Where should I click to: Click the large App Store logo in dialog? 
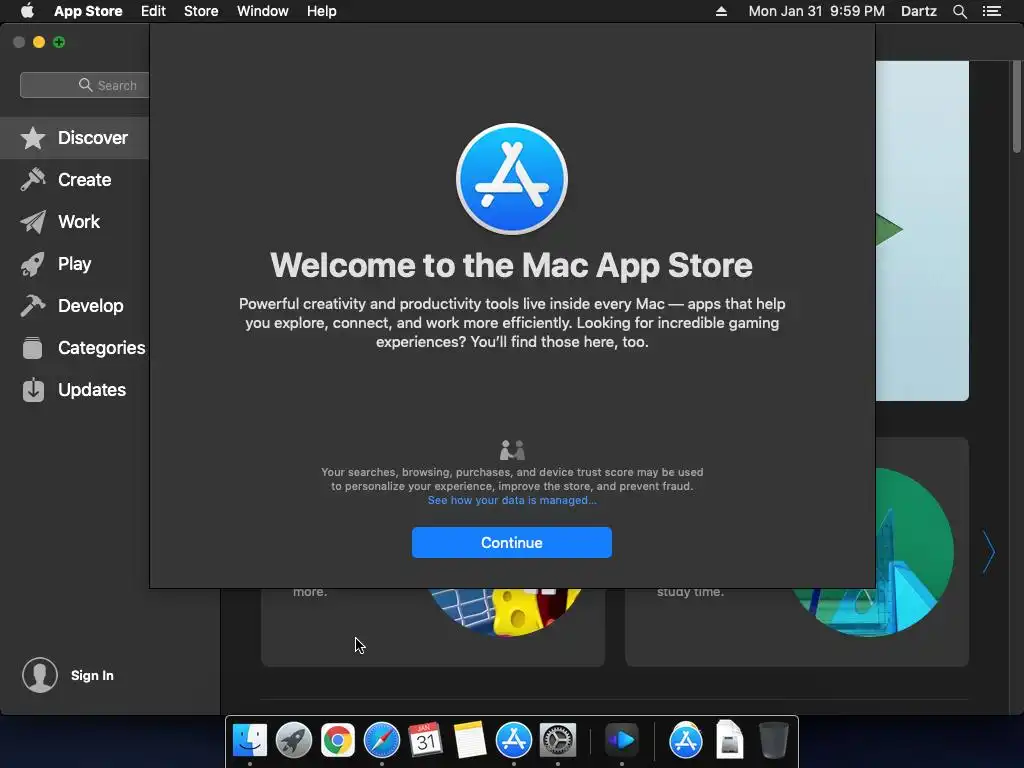pos(512,179)
